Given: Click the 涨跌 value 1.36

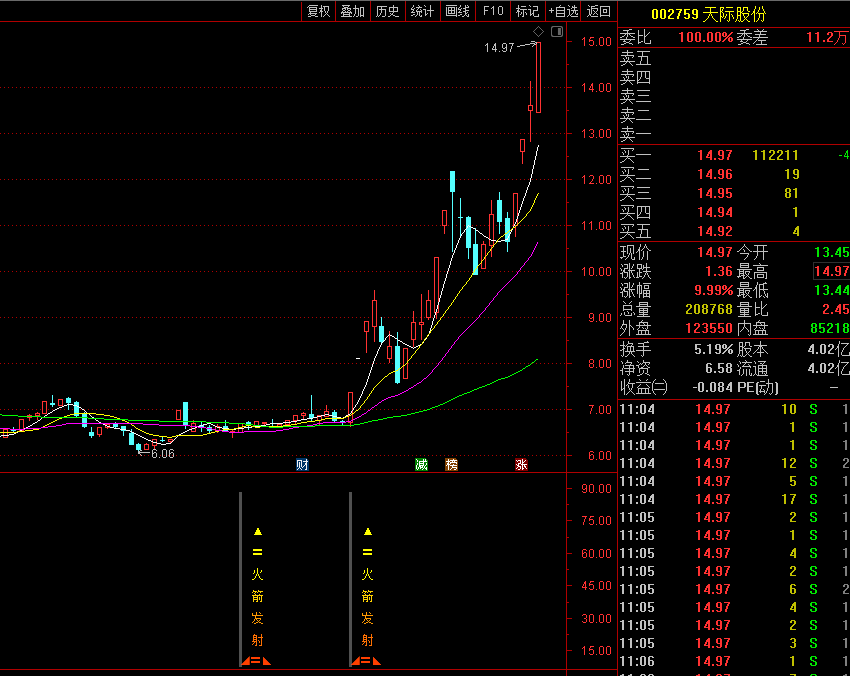Looking at the screenshot, I should click(x=719, y=272).
